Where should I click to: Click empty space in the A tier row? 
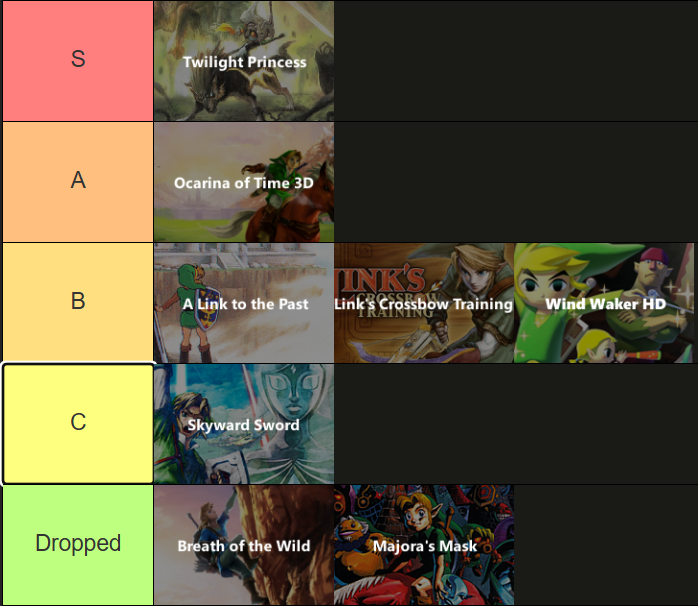(x=515, y=182)
